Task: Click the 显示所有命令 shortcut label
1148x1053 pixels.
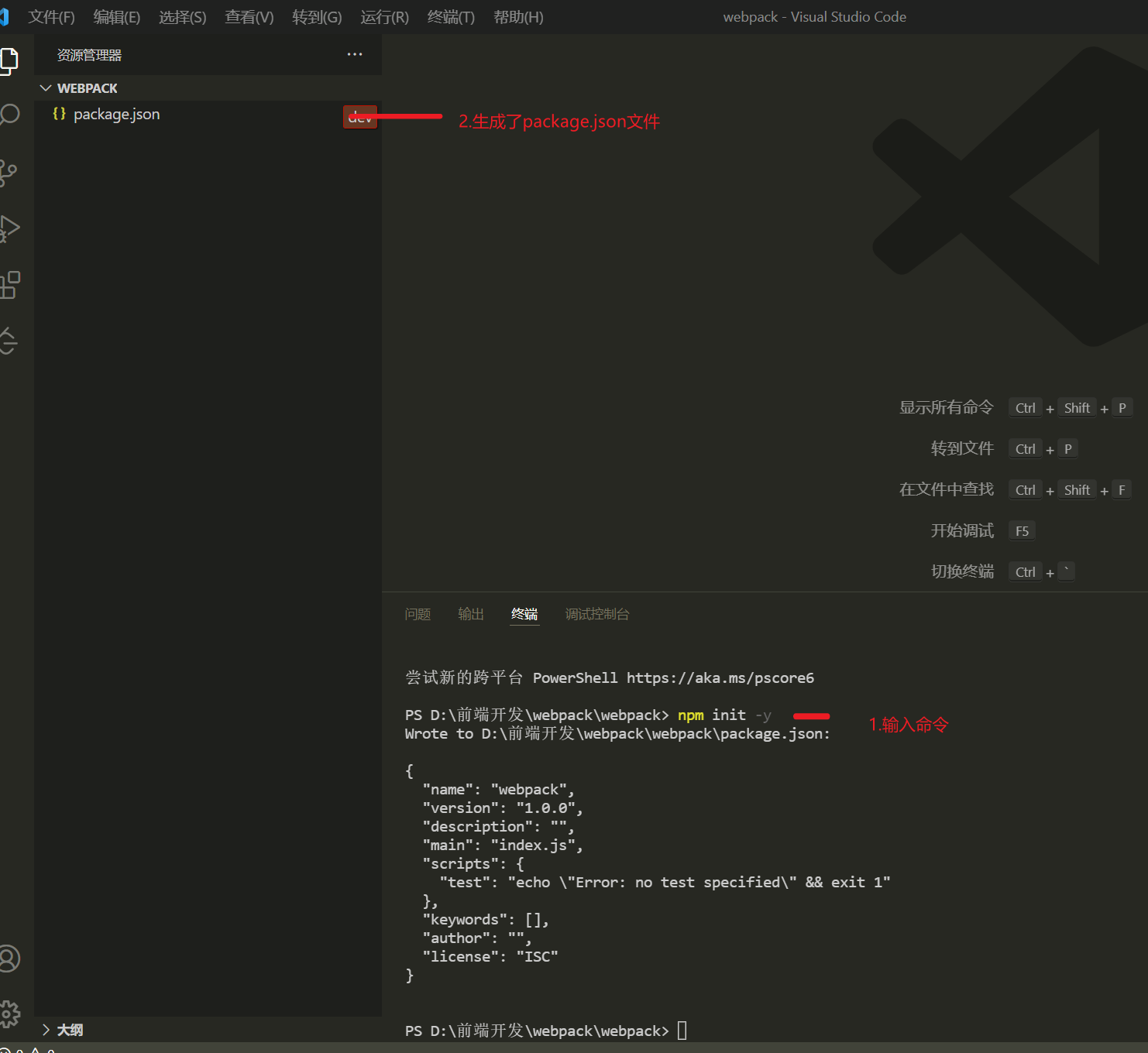Action: tap(946, 407)
